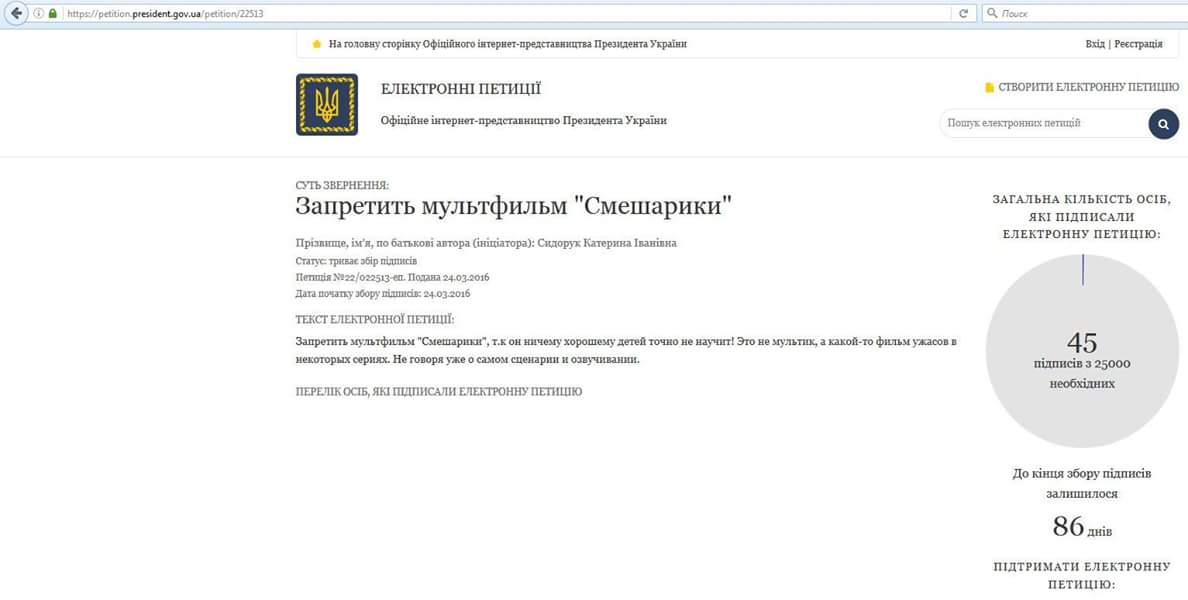Image resolution: width=1188 pixels, height=600 pixels.
Task: Click the СУТЬ ЗВЕРНЕННЯ label
Action: [x=342, y=186]
